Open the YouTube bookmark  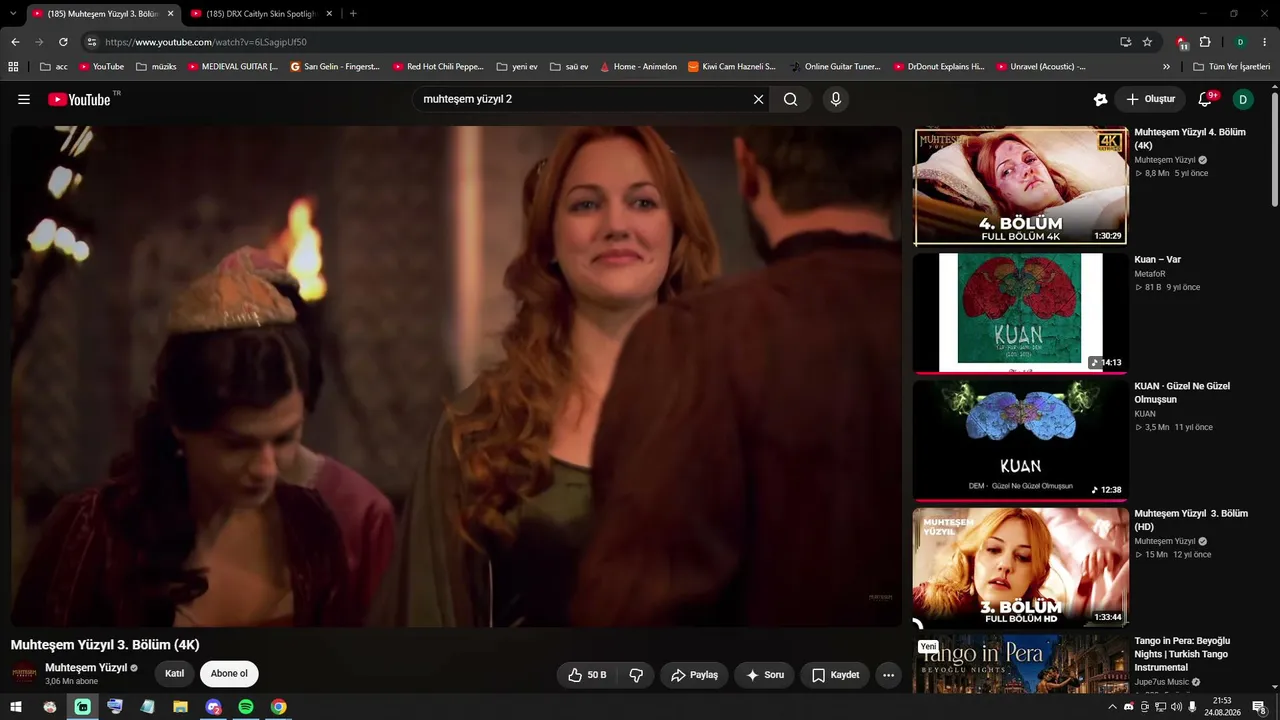click(x=102, y=67)
